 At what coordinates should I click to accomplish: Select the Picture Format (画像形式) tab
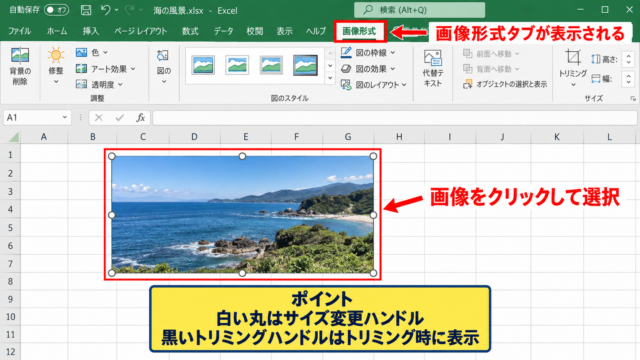359,31
